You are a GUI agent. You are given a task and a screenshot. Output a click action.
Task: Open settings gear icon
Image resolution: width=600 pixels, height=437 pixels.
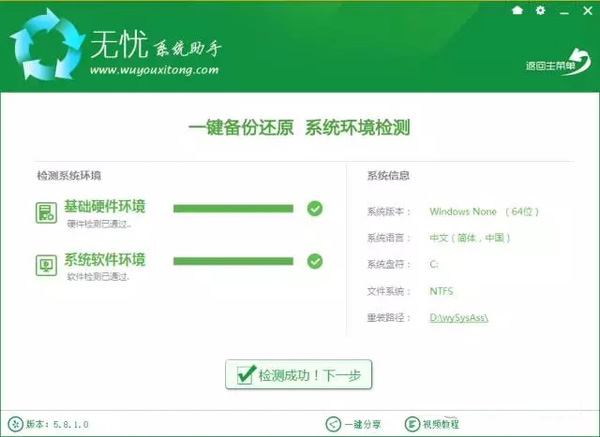click(540, 10)
